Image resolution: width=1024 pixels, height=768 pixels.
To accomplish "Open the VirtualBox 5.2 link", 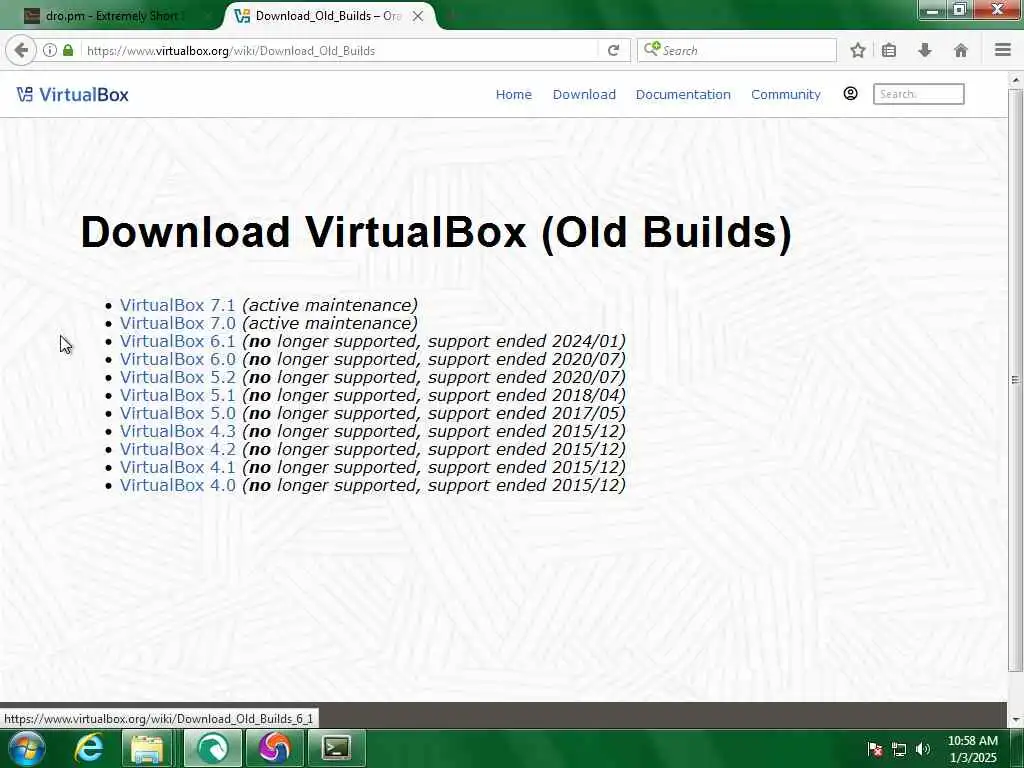I will tap(177, 377).
